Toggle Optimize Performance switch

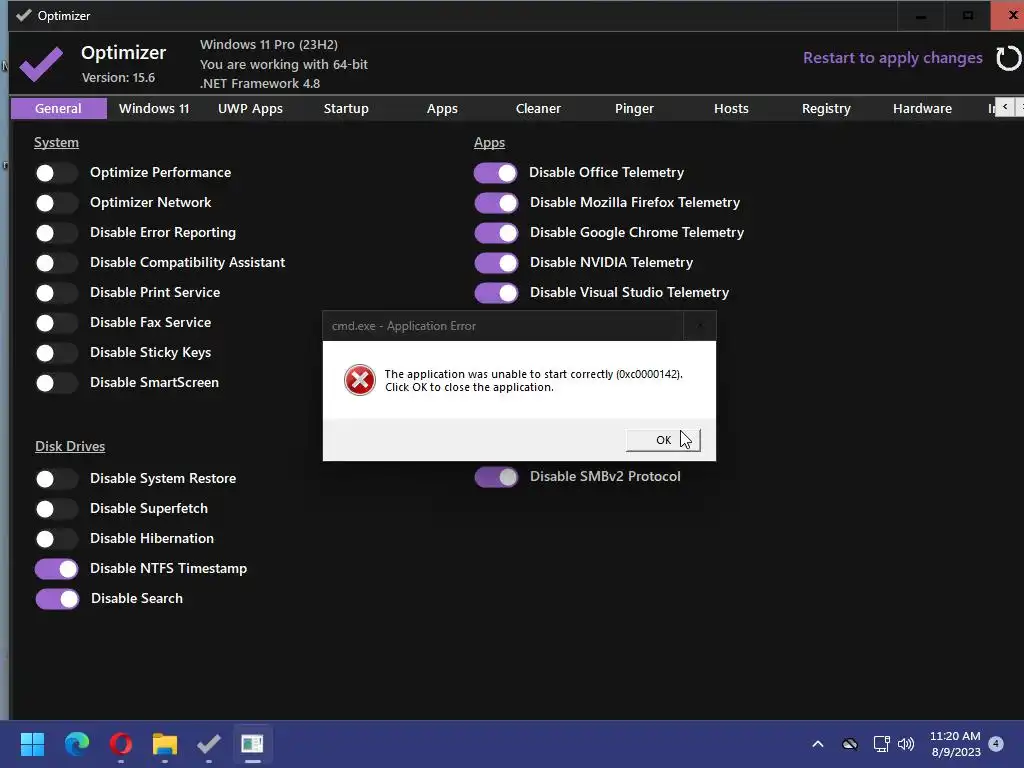pyautogui.click(x=57, y=173)
